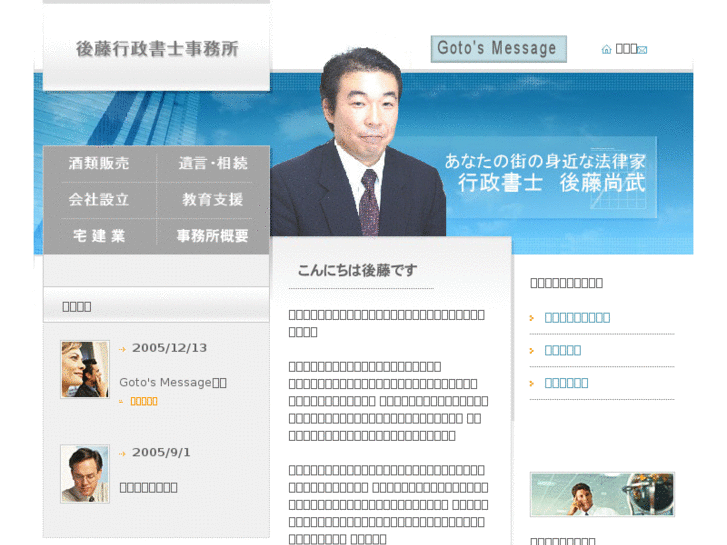Open the 酒類販売 menu item
Screen dimensions: 727x545
(99, 164)
